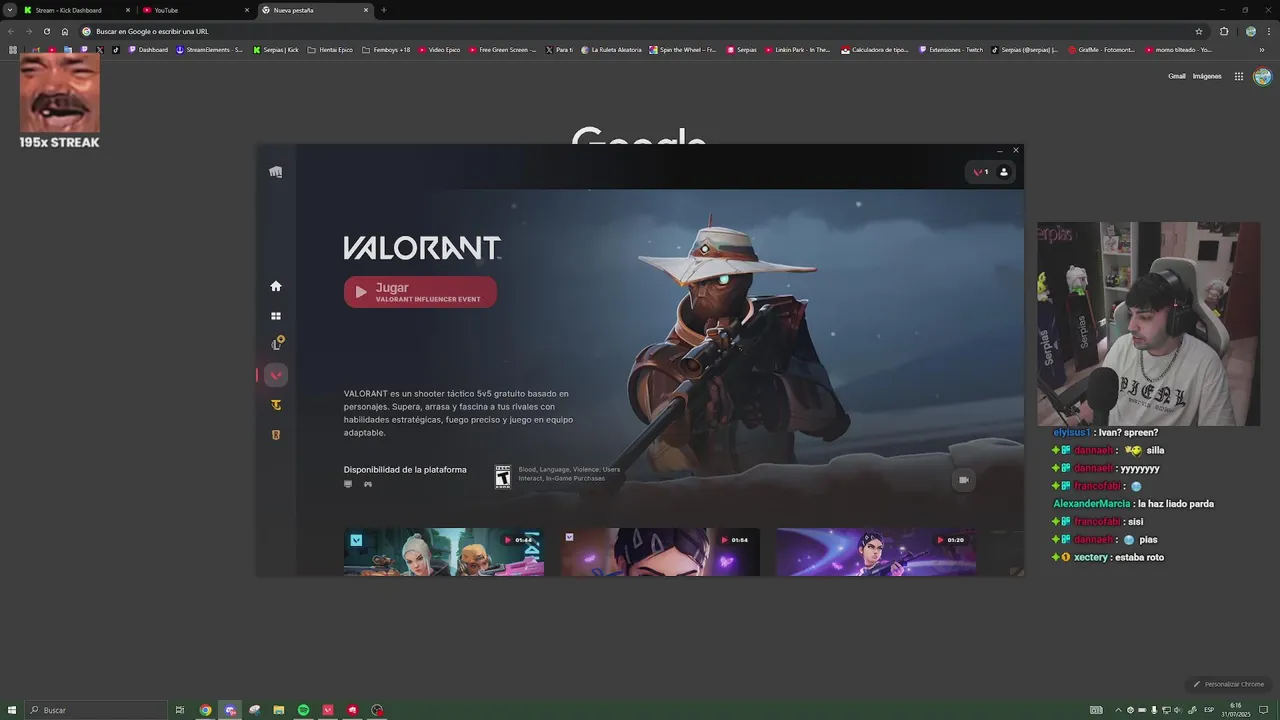Open the Windows Start button

(x=12, y=710)
